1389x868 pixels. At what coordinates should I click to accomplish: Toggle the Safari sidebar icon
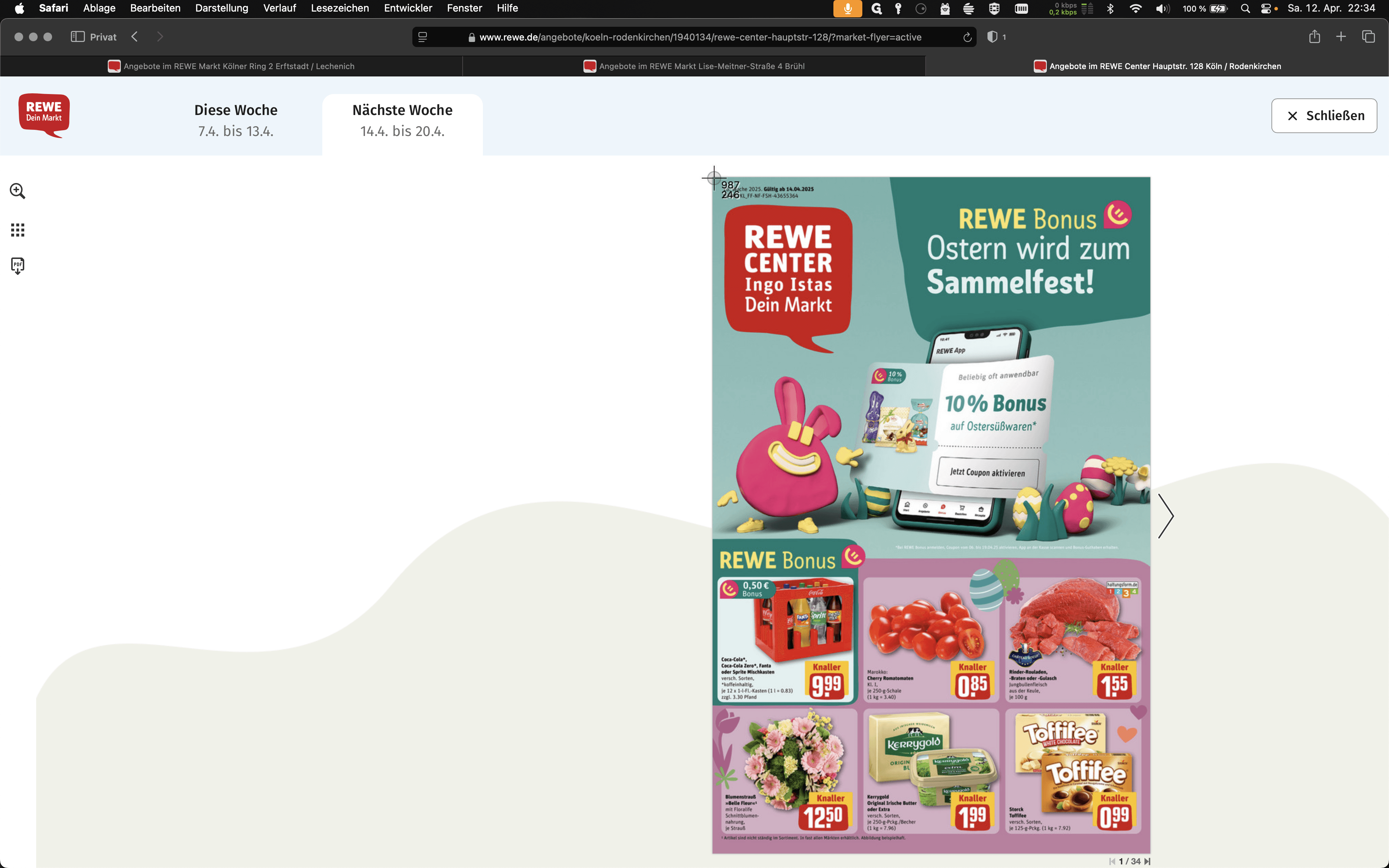pyautogui.click(x=77, y=37)
